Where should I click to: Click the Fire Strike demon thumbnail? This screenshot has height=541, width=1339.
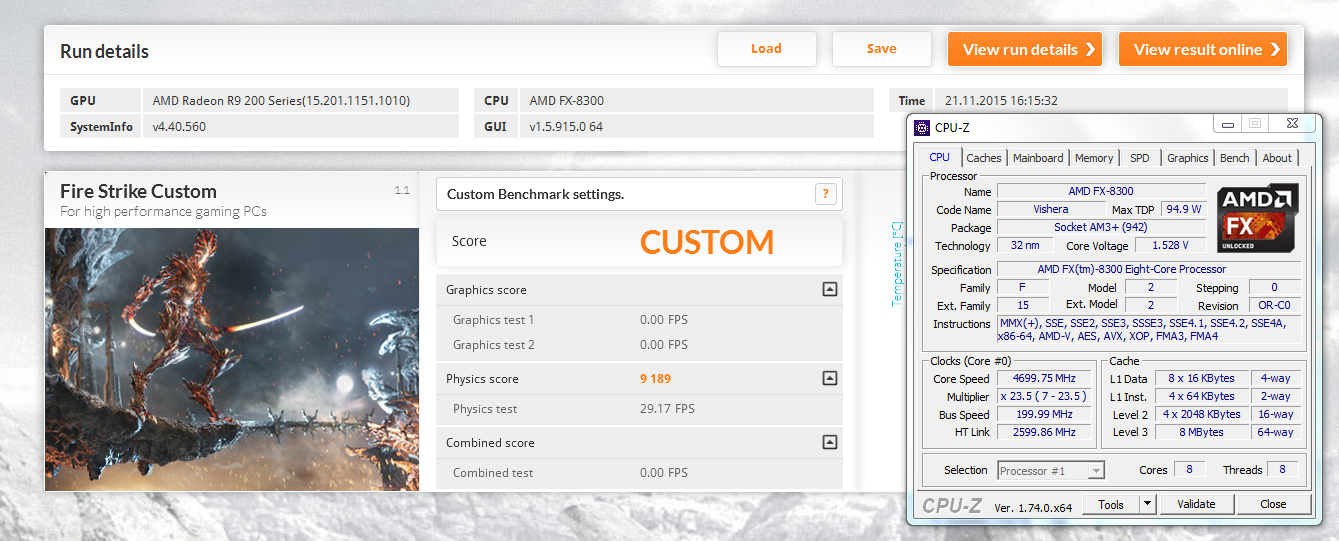pyautogui.click(x=232, y=359)
